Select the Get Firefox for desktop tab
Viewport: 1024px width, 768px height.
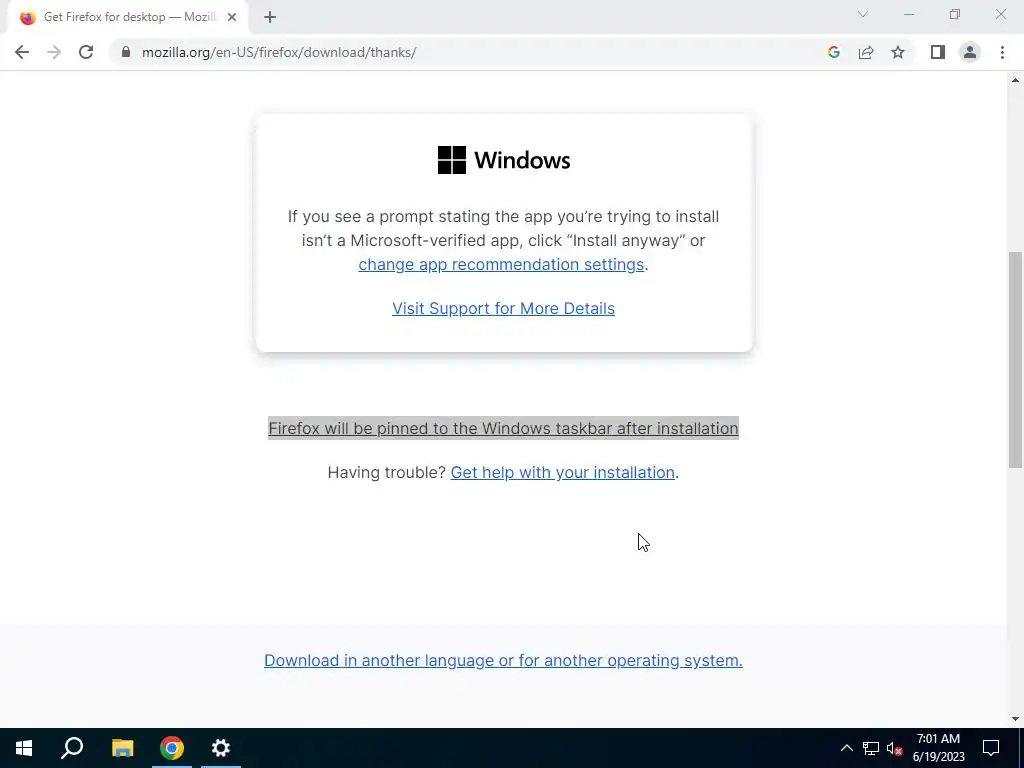[128, 18]
